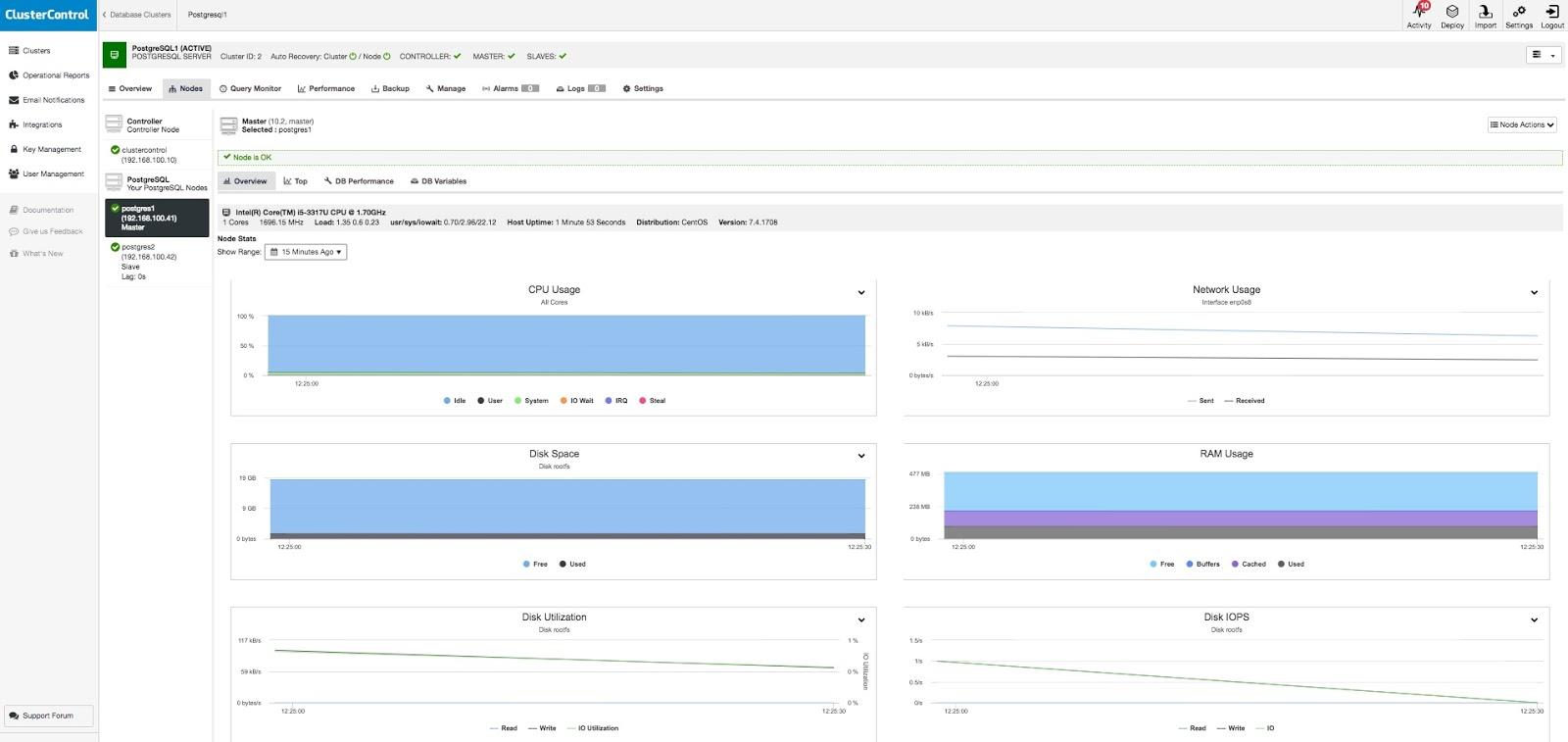Expand the CPU Usage chart options chevron
This screenshot has width=1568, height=742.
[x=861, y=292]
